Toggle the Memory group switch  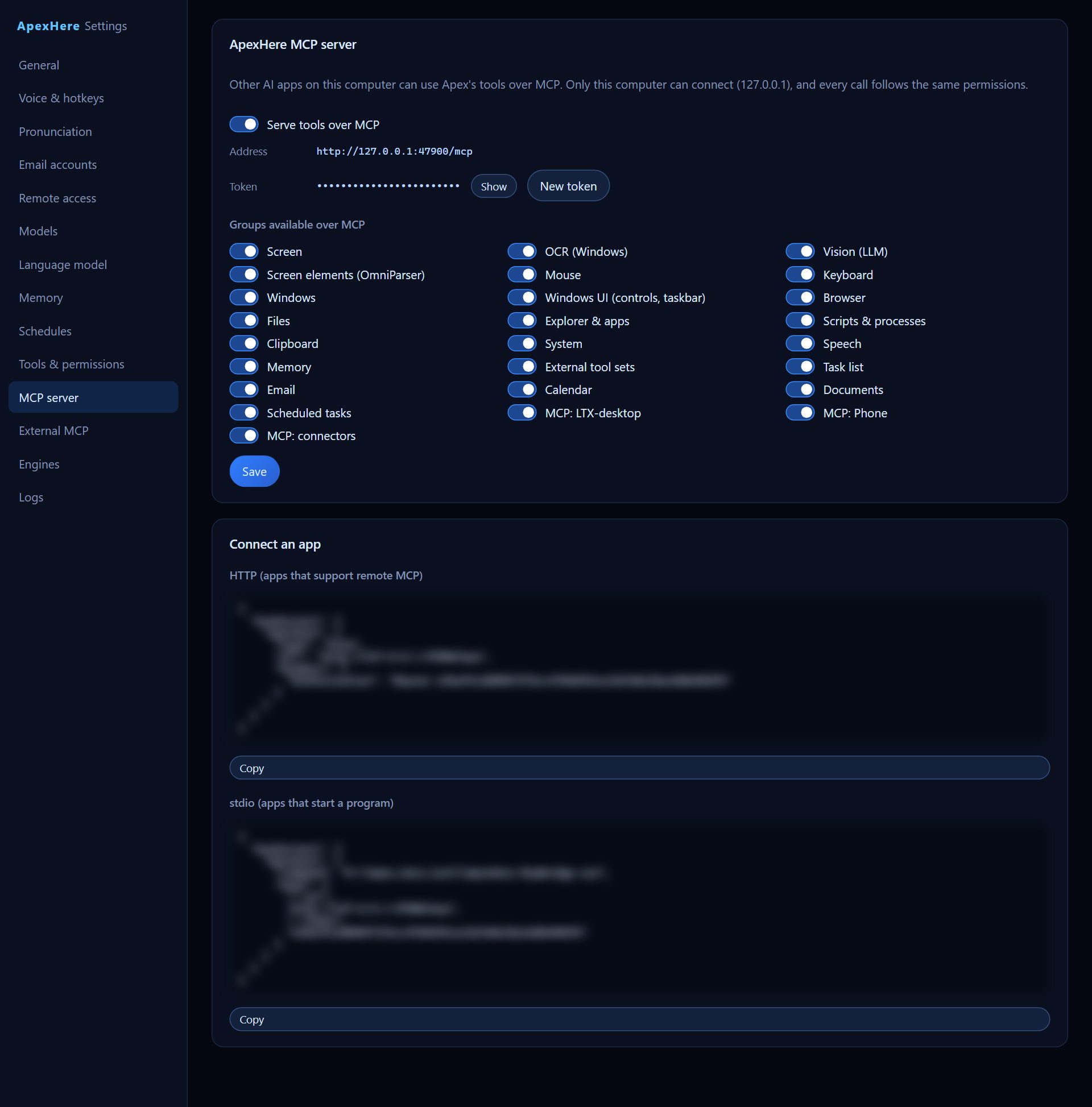tap(243, 367)
